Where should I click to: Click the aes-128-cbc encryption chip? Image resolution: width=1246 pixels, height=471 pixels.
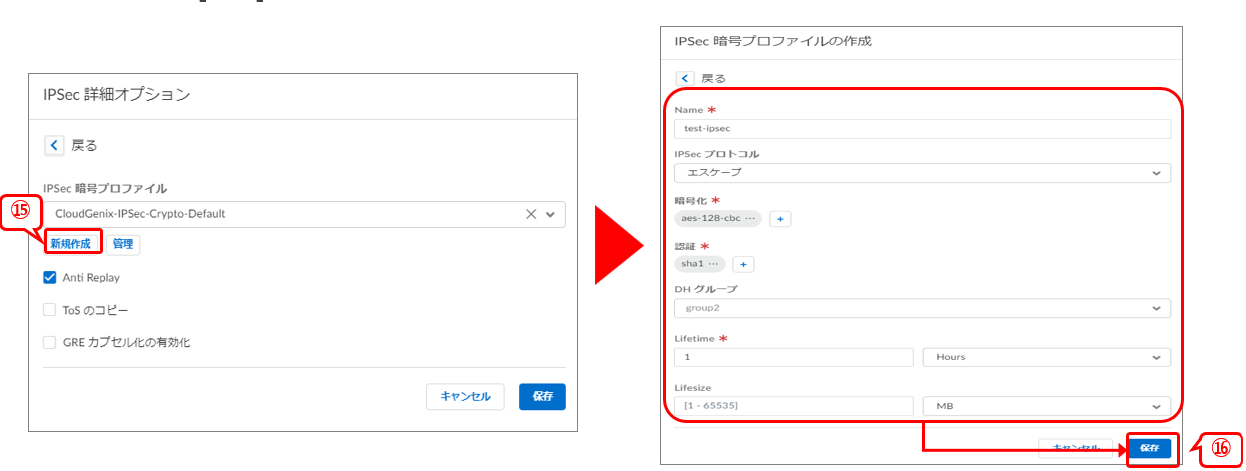717,219
